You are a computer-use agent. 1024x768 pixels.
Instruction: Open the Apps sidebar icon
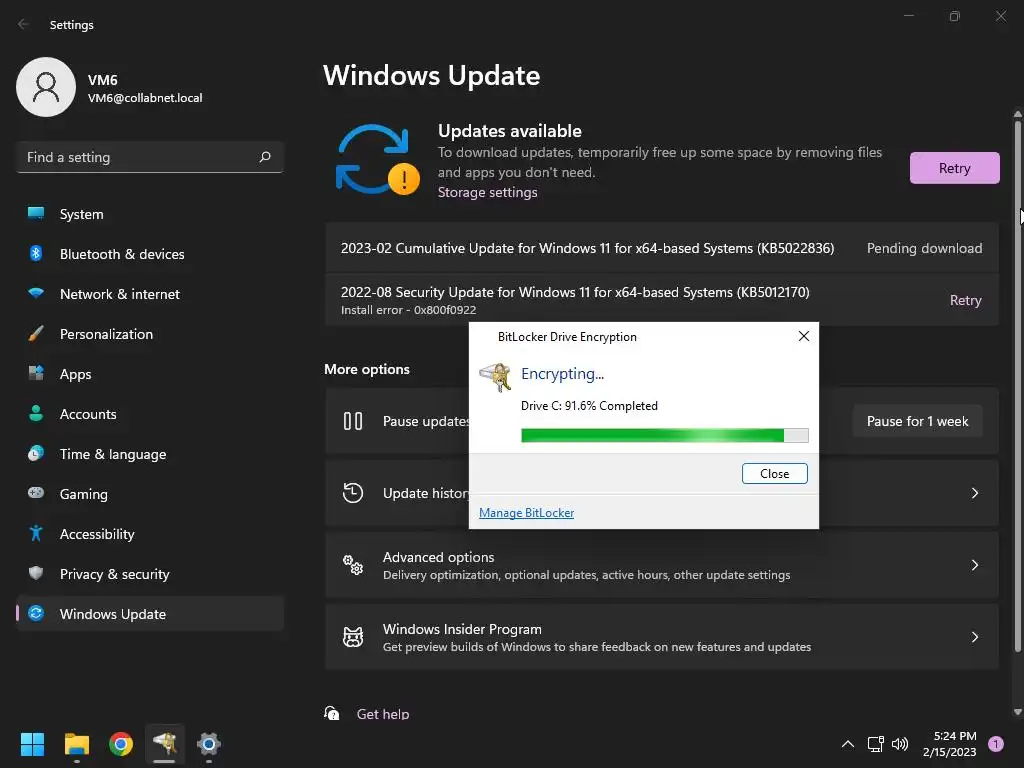coord(36,374)
